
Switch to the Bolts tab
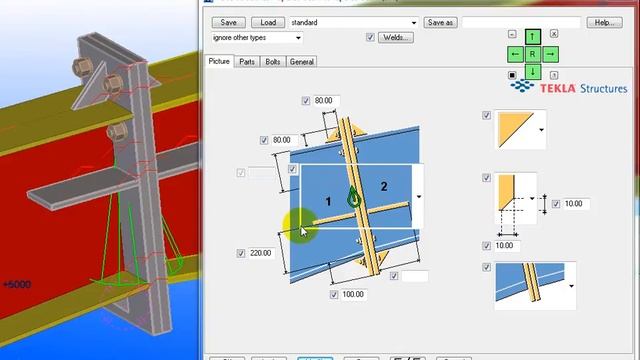pyautogui.click(x=273, y=62)
